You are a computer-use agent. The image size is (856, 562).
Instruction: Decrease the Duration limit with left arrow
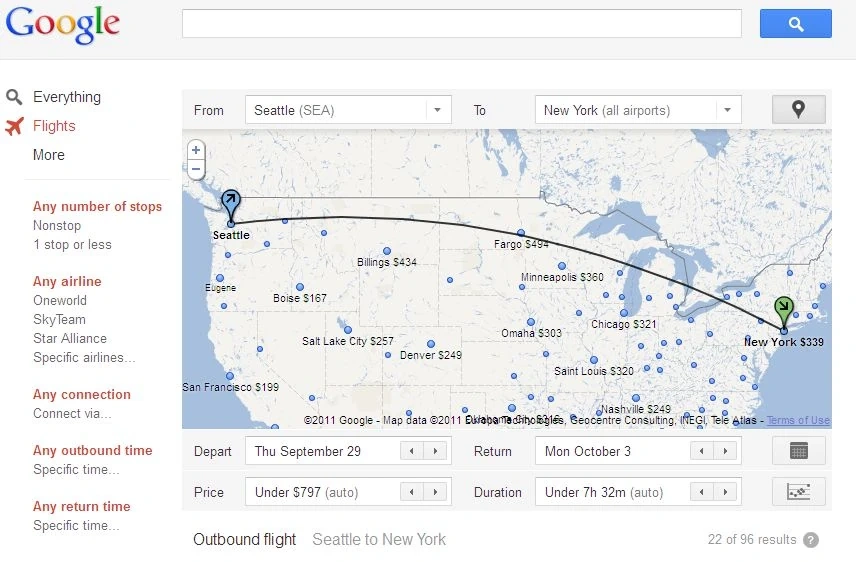coord(701,492)
